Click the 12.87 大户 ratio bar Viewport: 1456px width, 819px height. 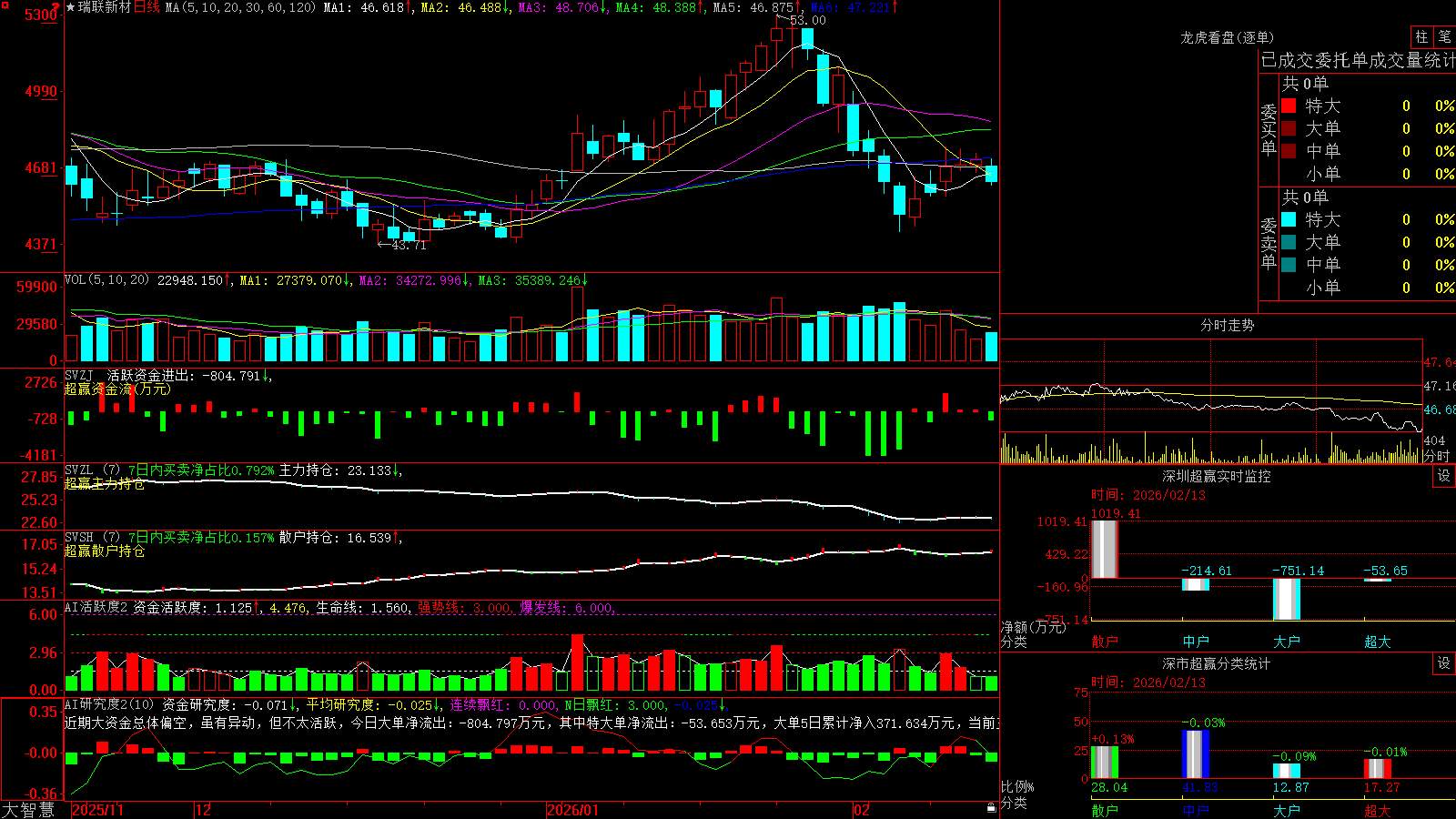[x=1287, y=771]
